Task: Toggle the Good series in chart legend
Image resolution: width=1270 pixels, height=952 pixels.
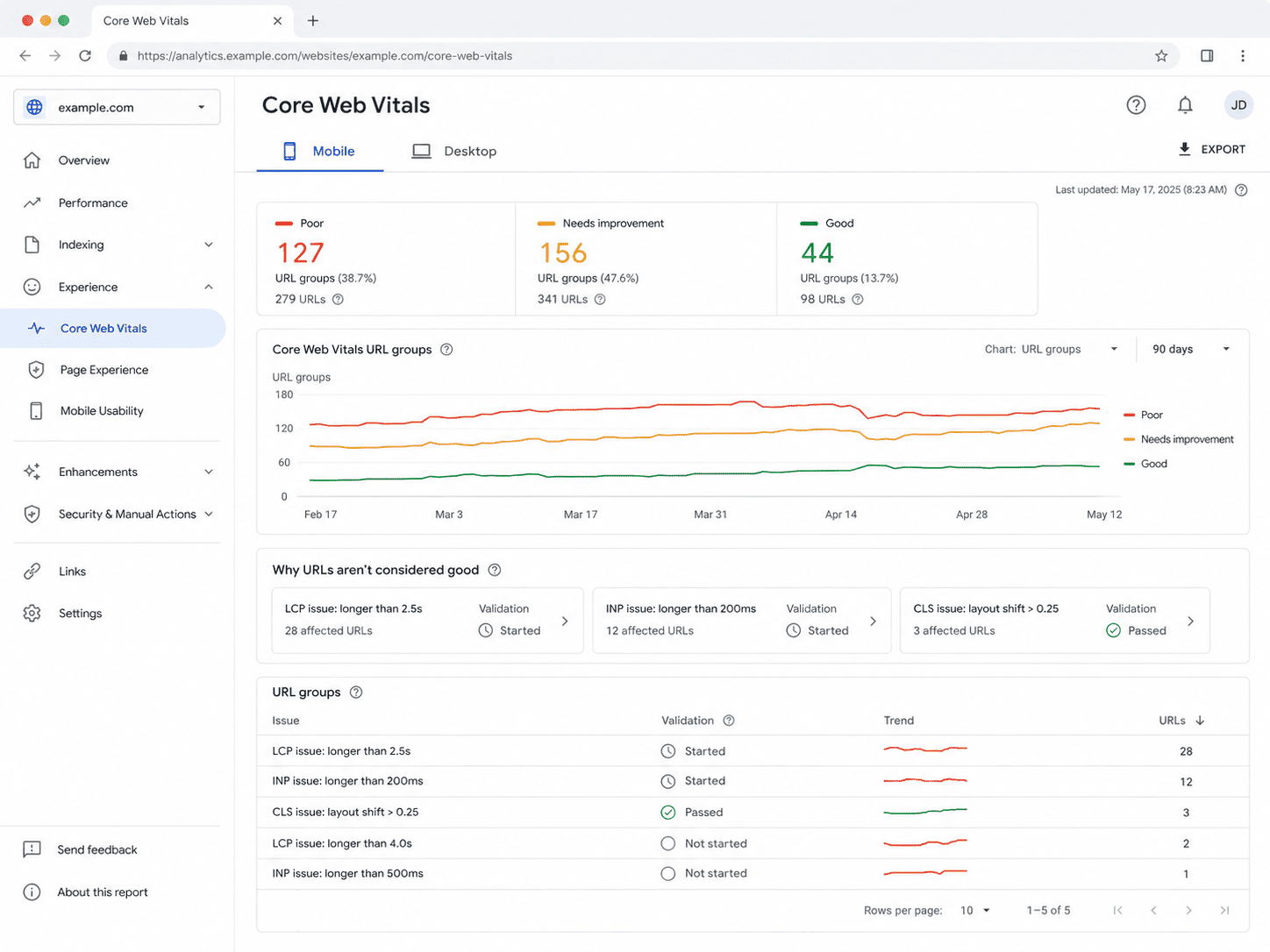Action: (x=1145, y=464)
